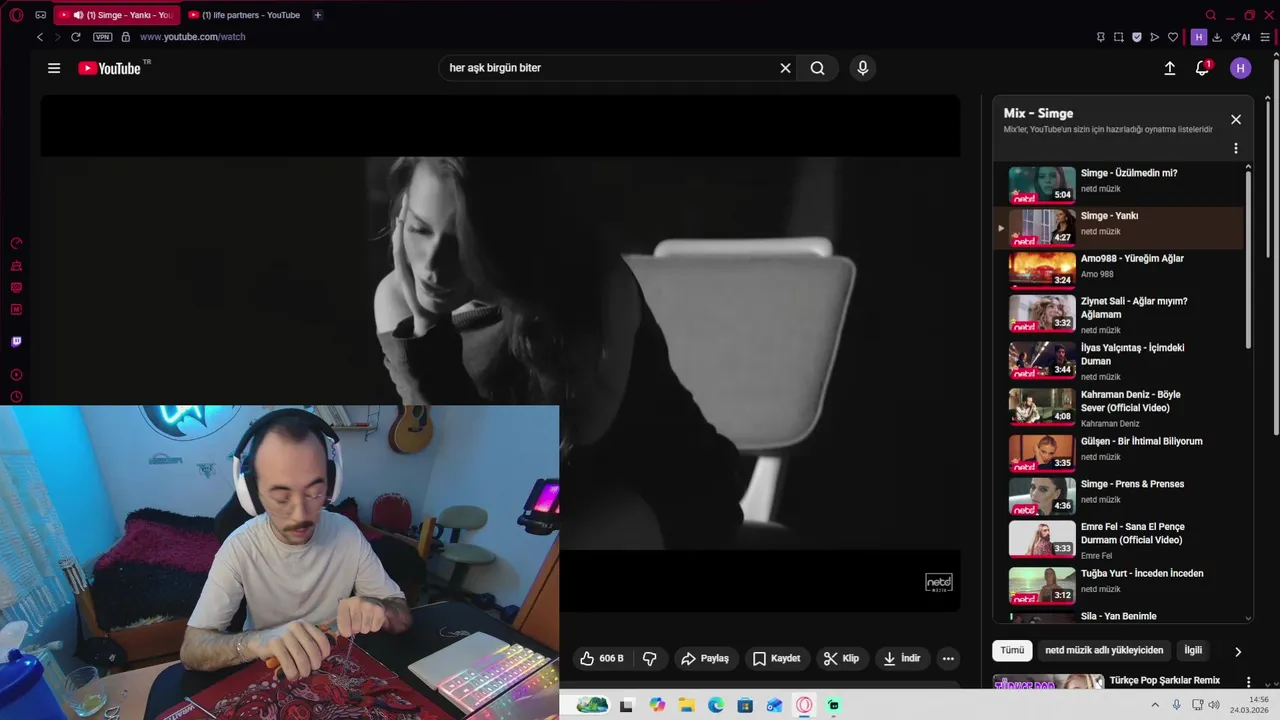This screenshot has width=1280, height=720.
Task: Submit search with the magnifier button
Action: click(818, 68)
